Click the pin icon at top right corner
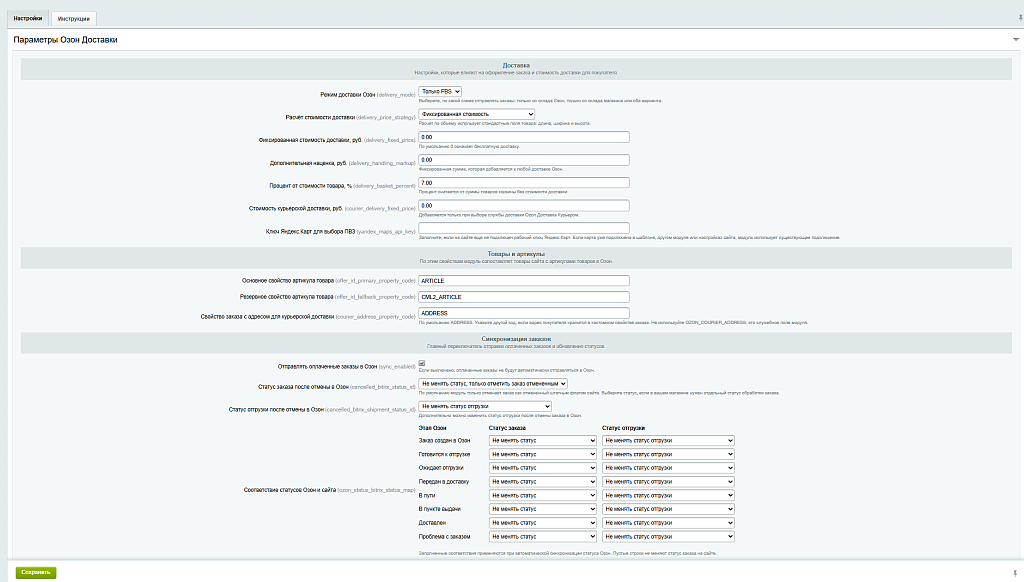 1020,18
